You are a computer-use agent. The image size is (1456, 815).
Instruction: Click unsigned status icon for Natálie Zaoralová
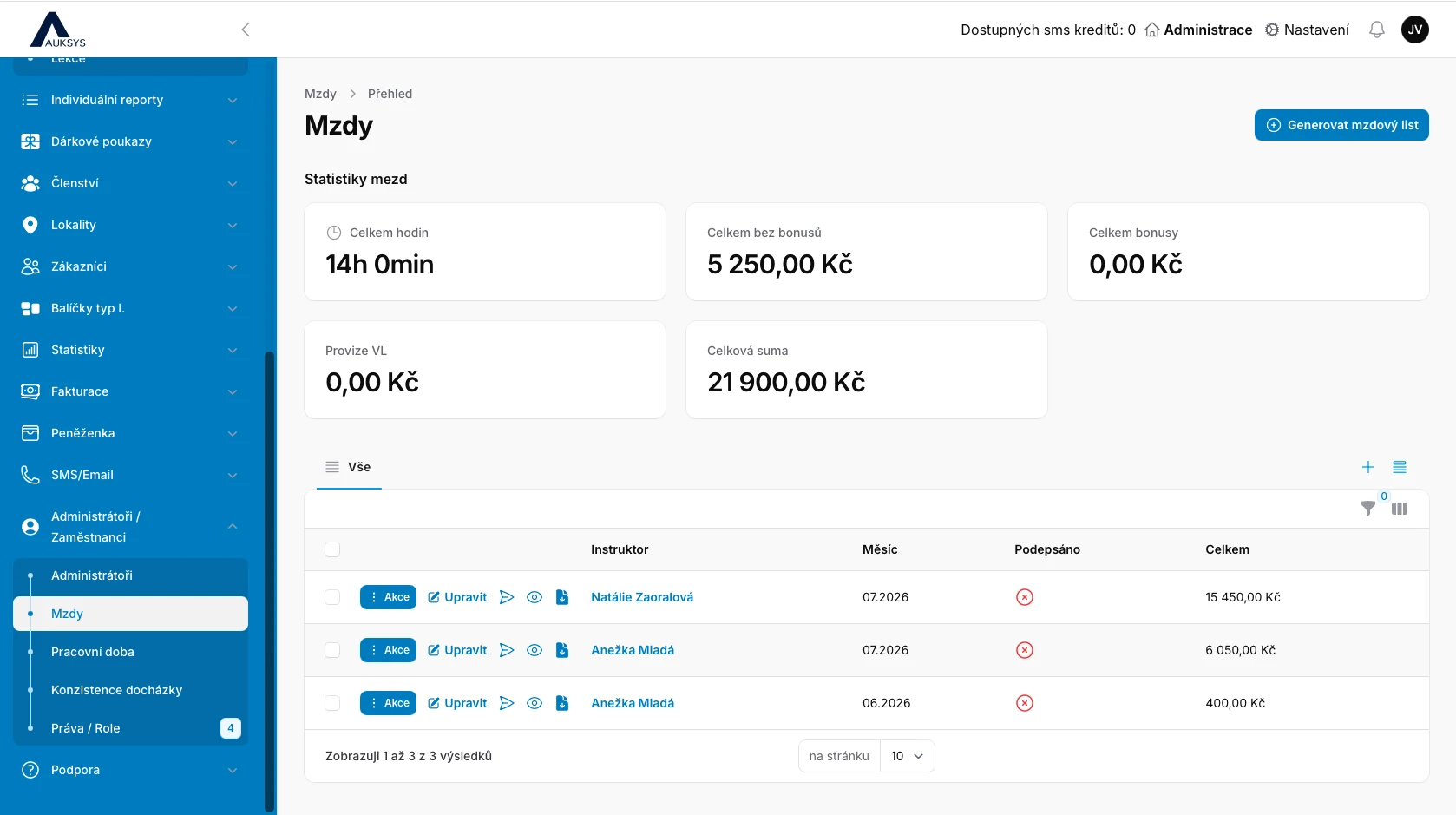tap(1025, 597)
